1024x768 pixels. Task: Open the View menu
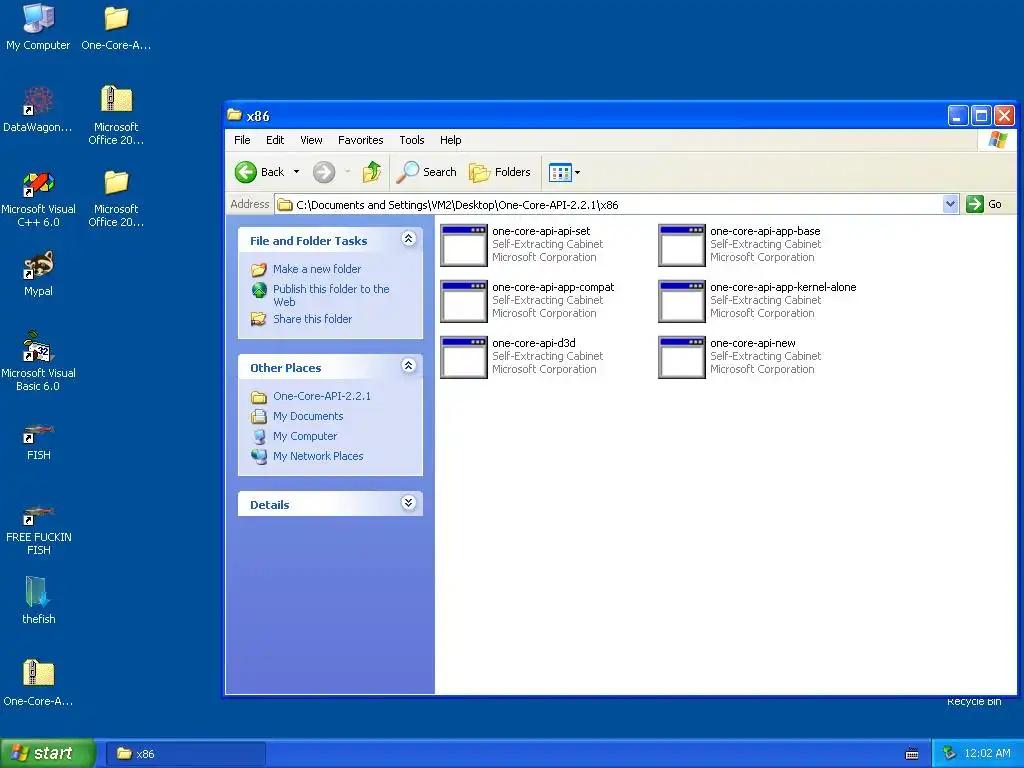click(x=312, y=140)
